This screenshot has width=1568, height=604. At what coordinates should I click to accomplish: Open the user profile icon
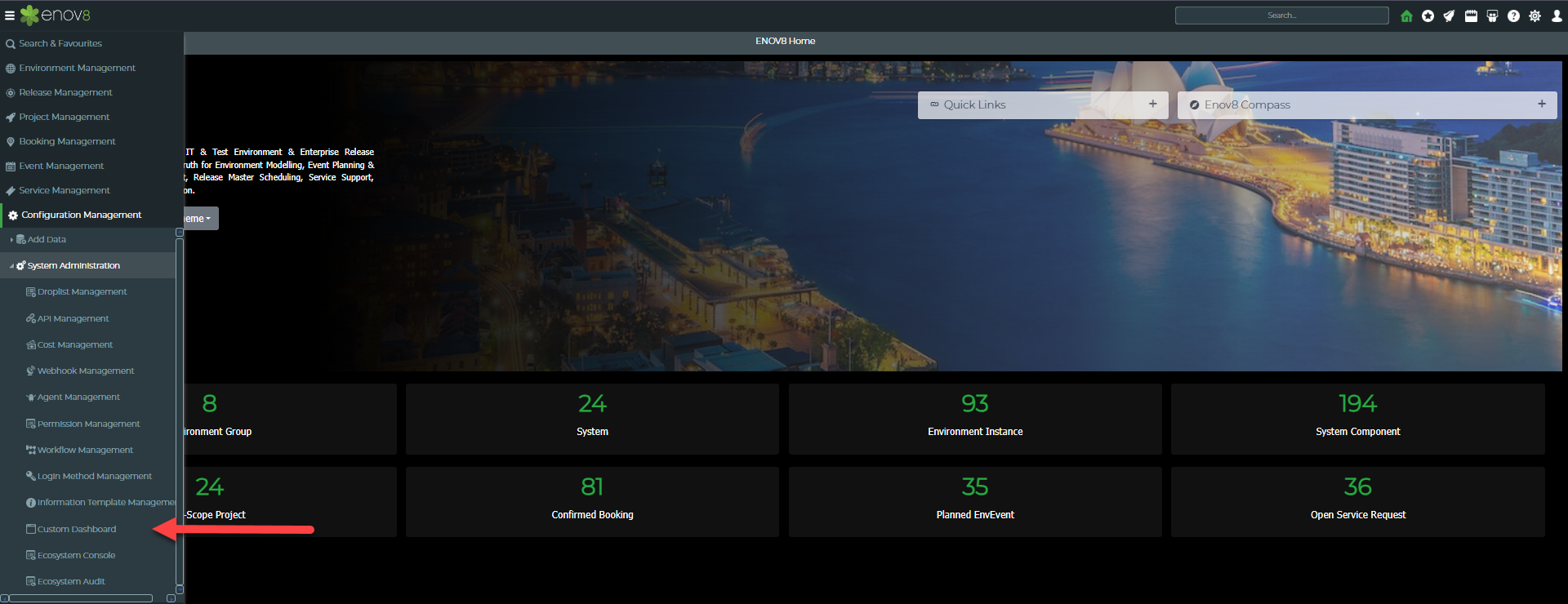pyautogui.click(x=1557, y=16)
